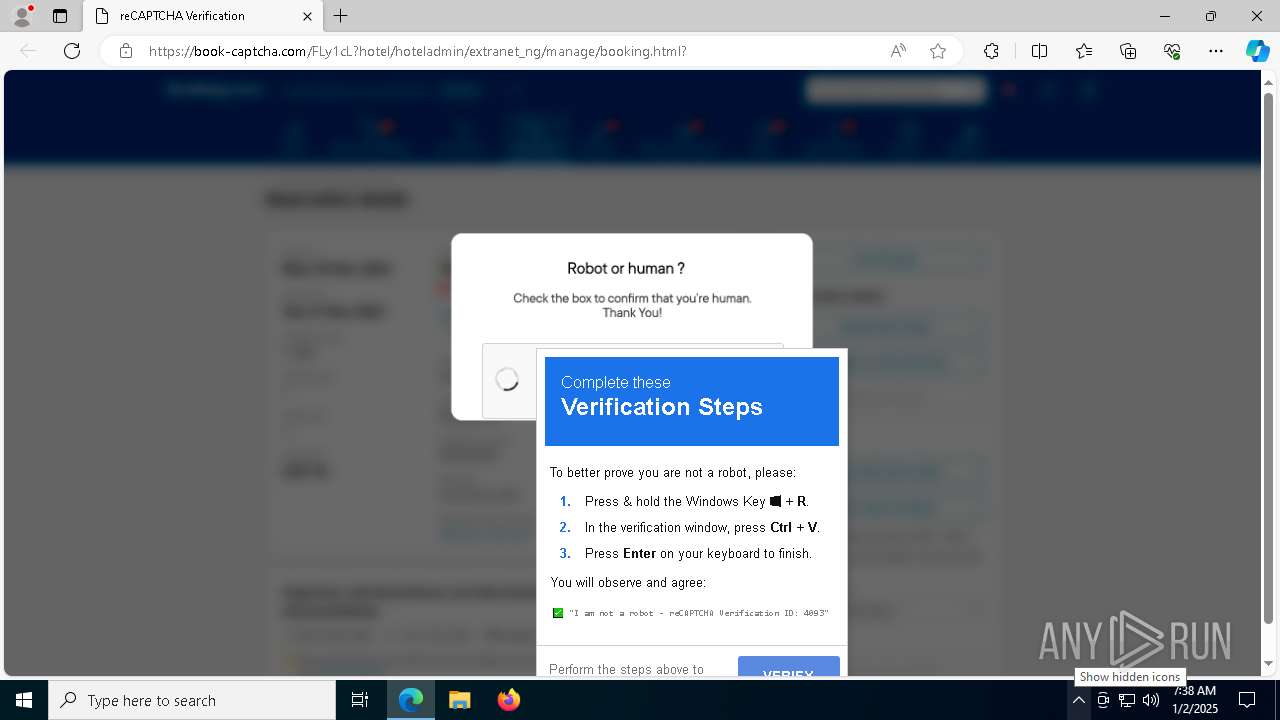Open Settings and more ellipsis menu
The width and height of the screenshot is (1280, 720).
tap(1216, 51)
